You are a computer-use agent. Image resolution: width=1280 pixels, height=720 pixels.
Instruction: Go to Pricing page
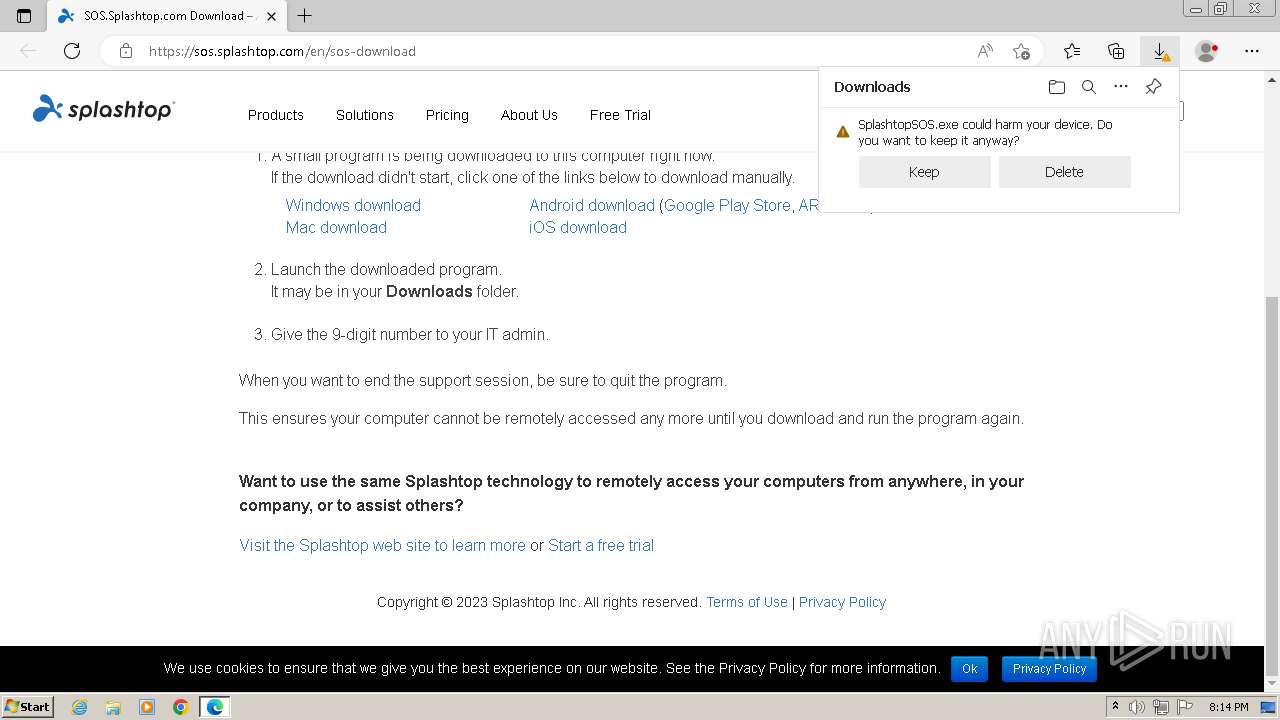coord(447,115)
